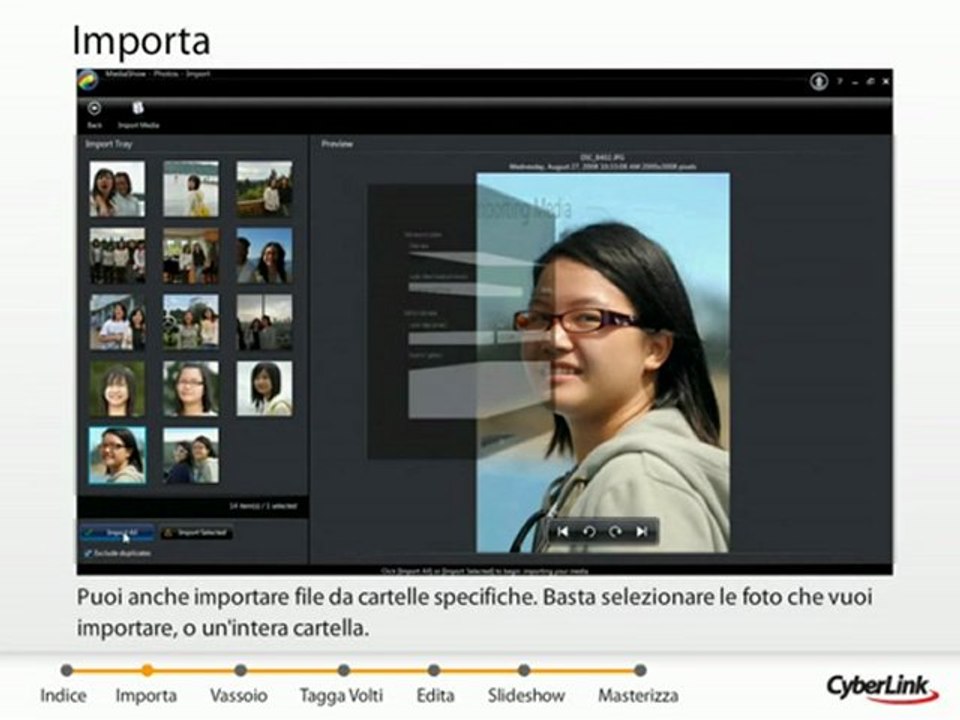This screenshot has height=720, width=960.
Task: Click the '14 item(s) / 1 selected' status
Action: click(x=263, y=506)
